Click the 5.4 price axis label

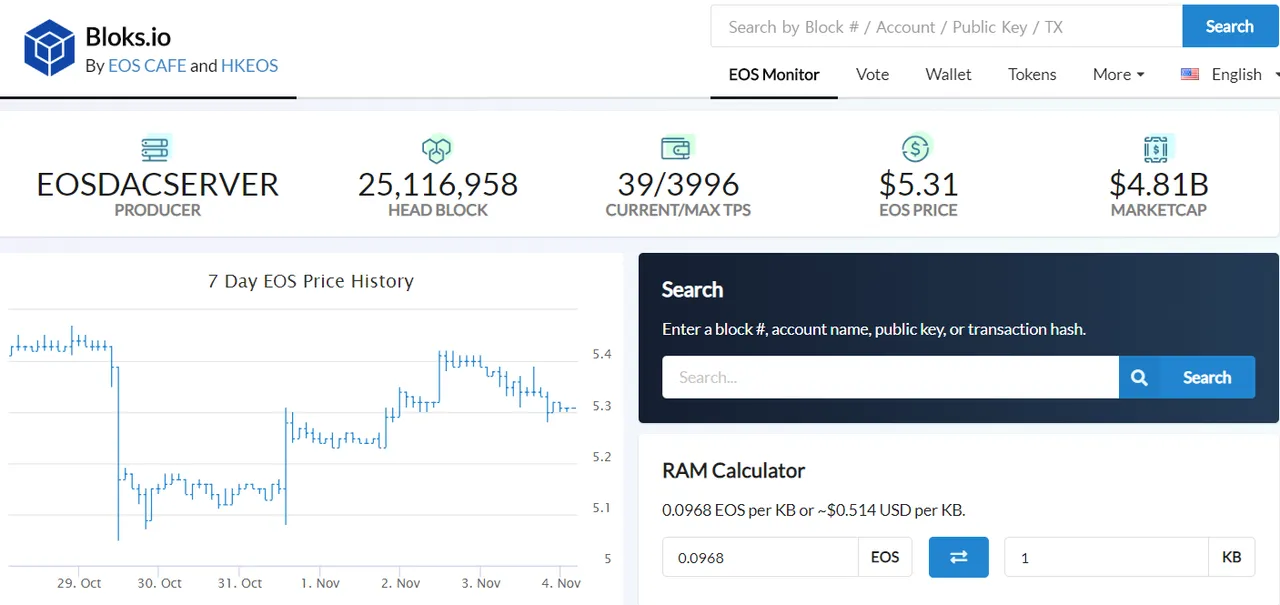[x=602, y=354]
